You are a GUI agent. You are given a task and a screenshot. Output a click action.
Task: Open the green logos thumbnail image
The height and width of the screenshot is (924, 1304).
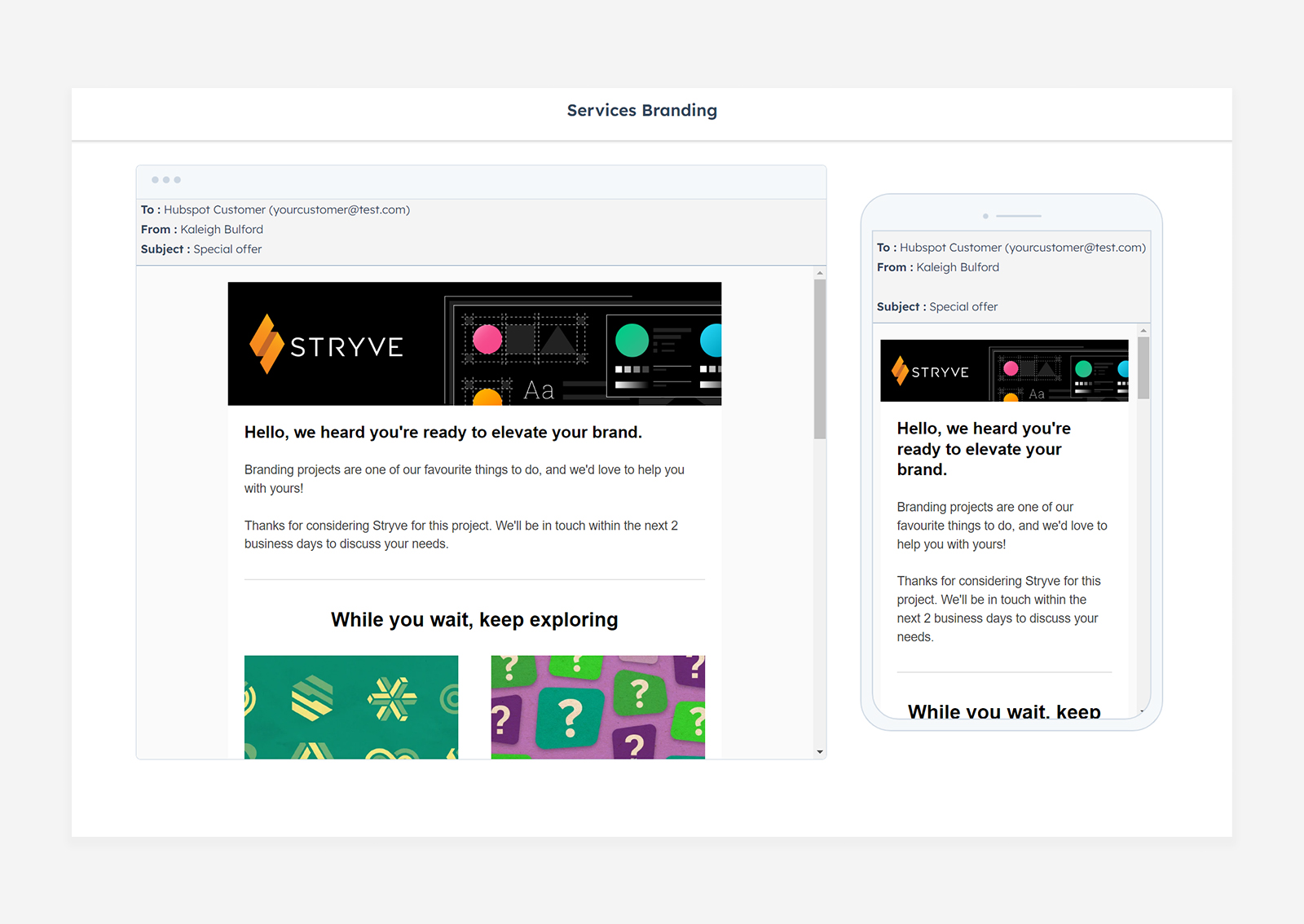[351, 707]
